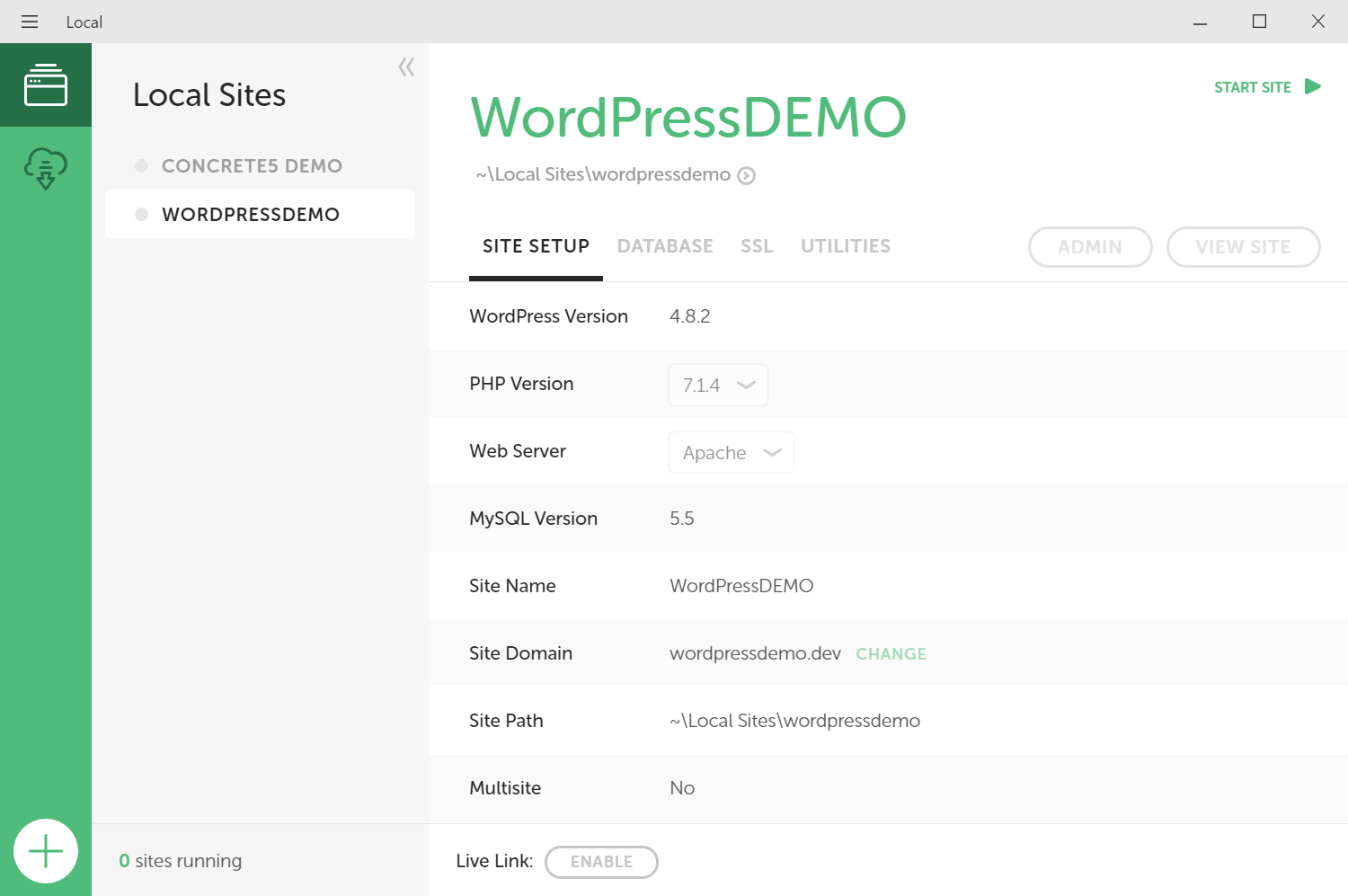Open the Web Server dropdown showing Apache
Image resolution: width=1348 pixels, height=896 pixels.
click(x=731, y=452)
